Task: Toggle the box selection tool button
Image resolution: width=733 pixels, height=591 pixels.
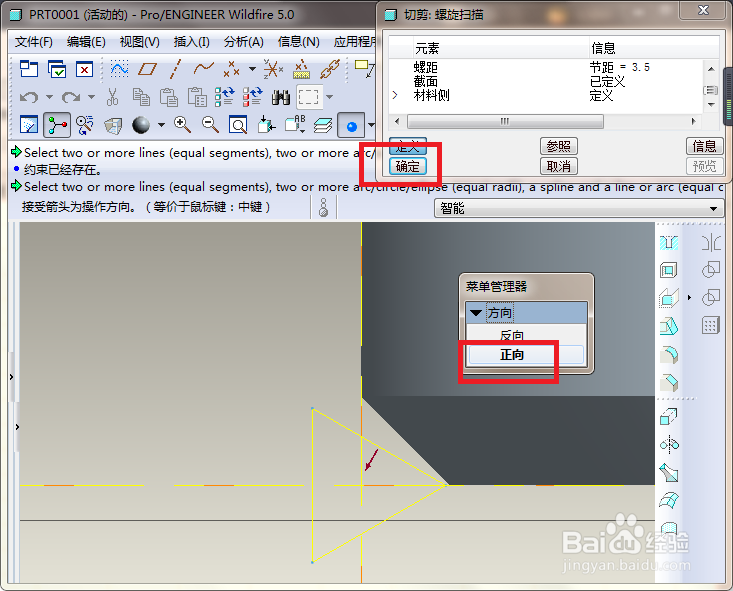Action: 309,97
